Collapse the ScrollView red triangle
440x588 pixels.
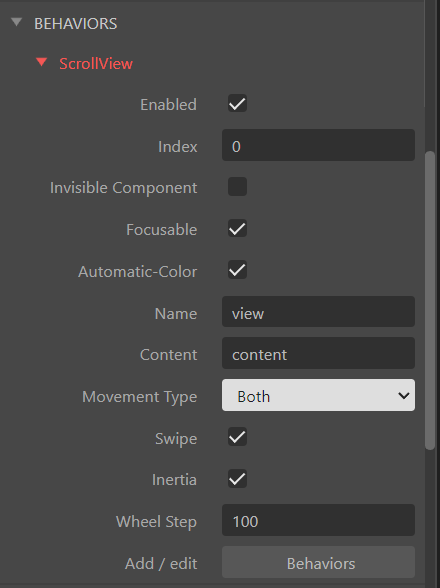click(x=41, y=62)
